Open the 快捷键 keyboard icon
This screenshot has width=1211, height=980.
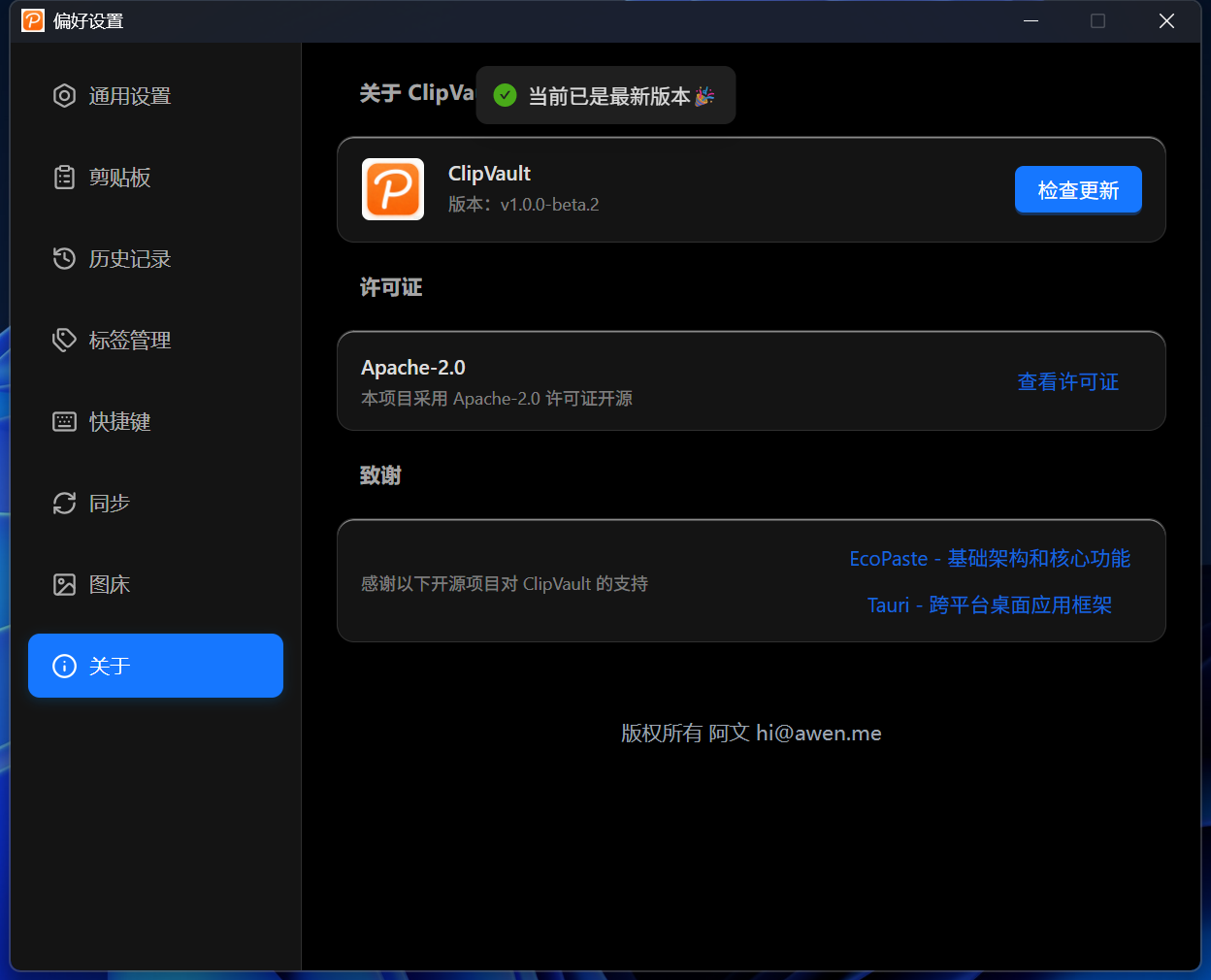64,421
